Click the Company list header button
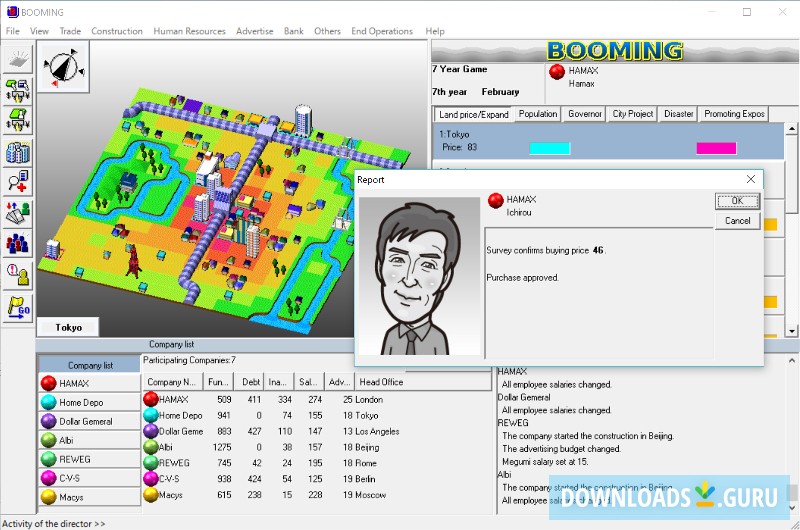 [90, 365]
